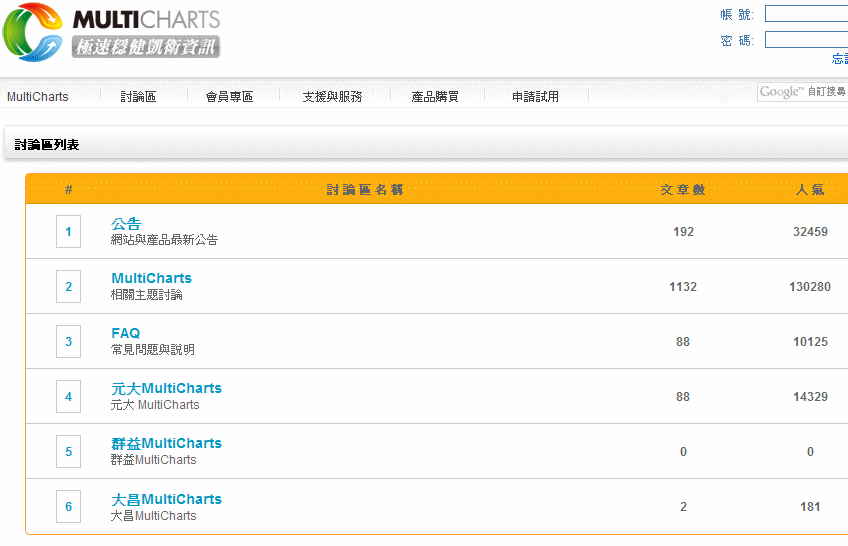
Task: Click the 討論區名稱 column header
Action: click(365, 190)
